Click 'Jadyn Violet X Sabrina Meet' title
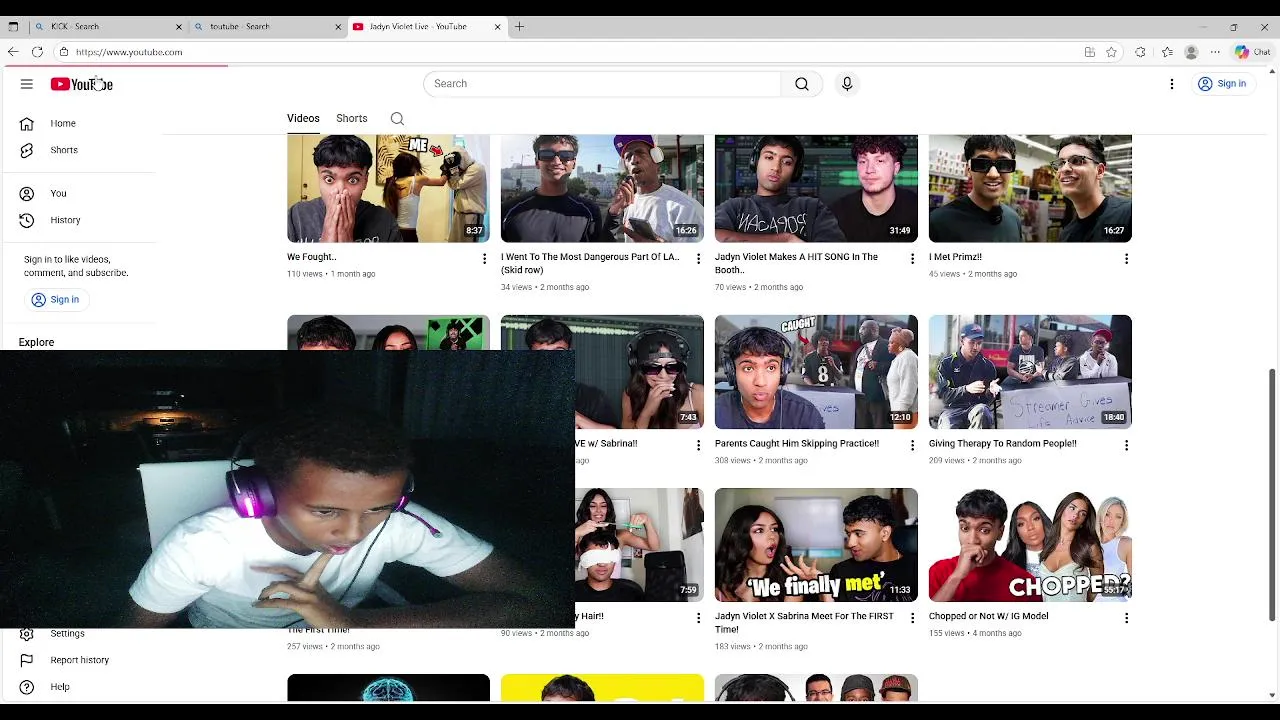 [804, 622]
